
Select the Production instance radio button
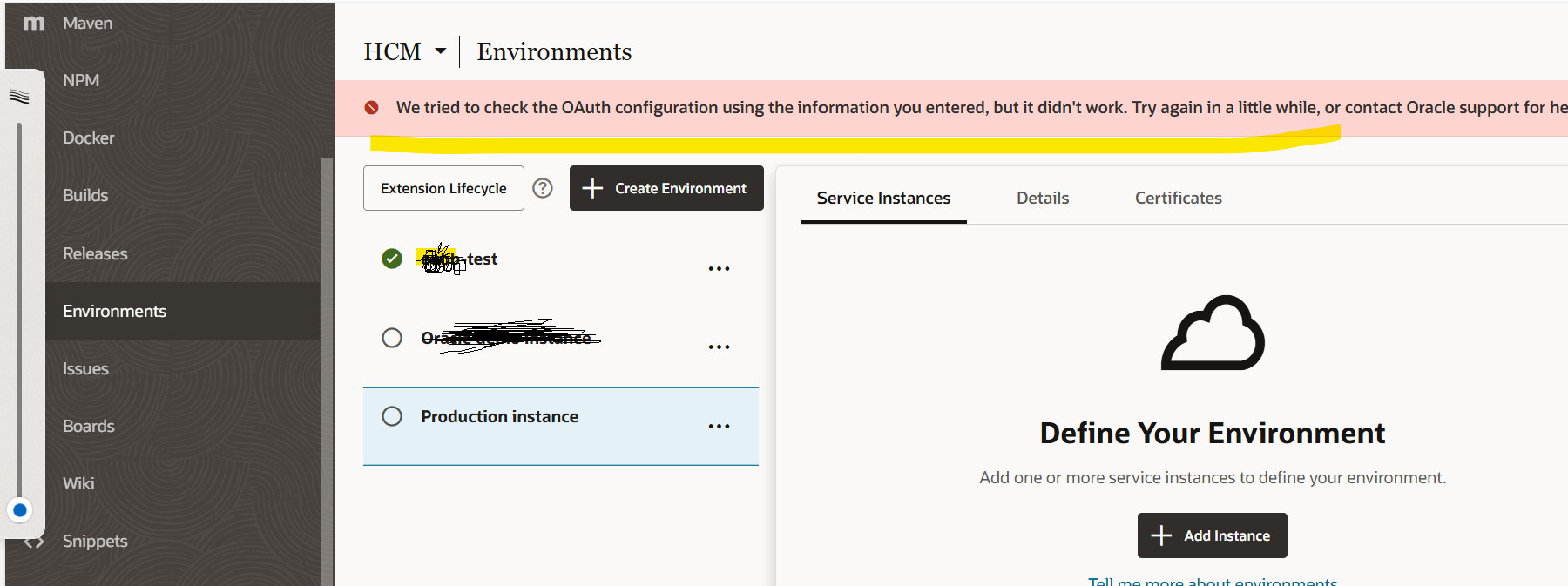click(x=392, y=416)
